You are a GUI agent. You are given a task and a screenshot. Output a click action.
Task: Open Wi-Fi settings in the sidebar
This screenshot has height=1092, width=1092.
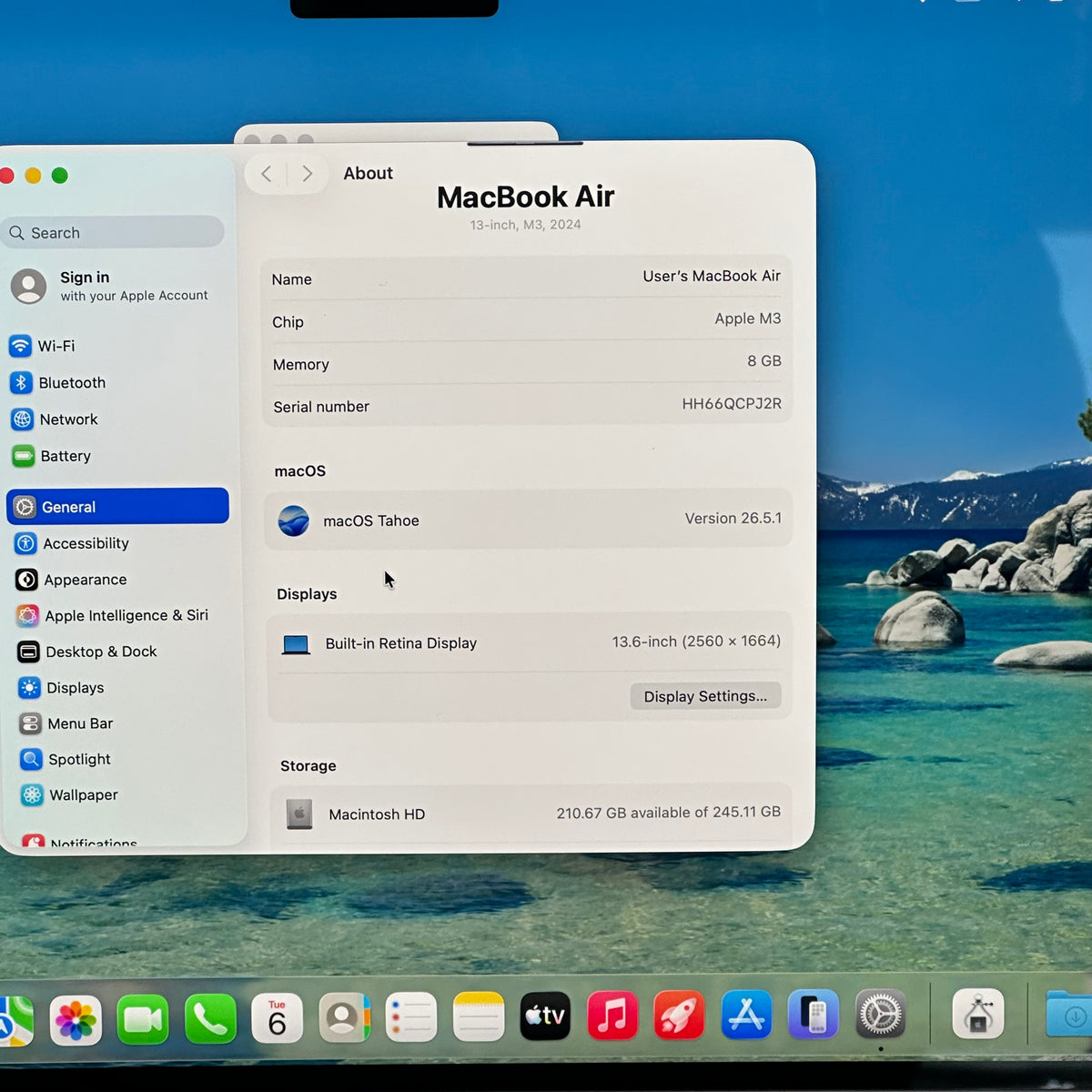44,346
